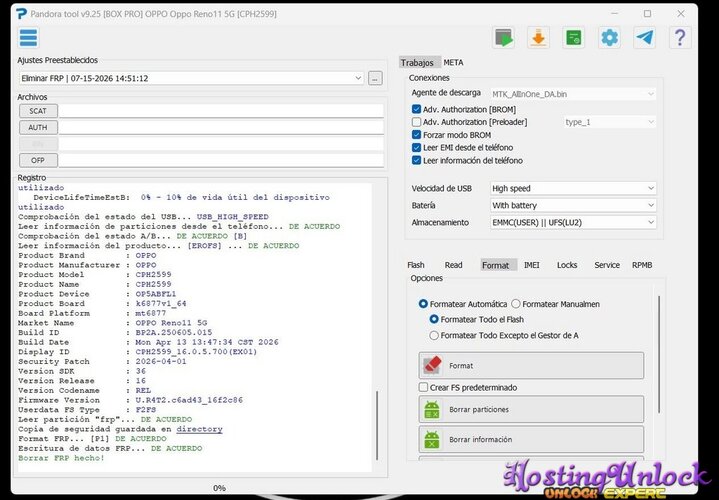Enable Crear FS predeterminado checkbox
The height and width of the screenshot is (500, 719).
coord(423,387)
